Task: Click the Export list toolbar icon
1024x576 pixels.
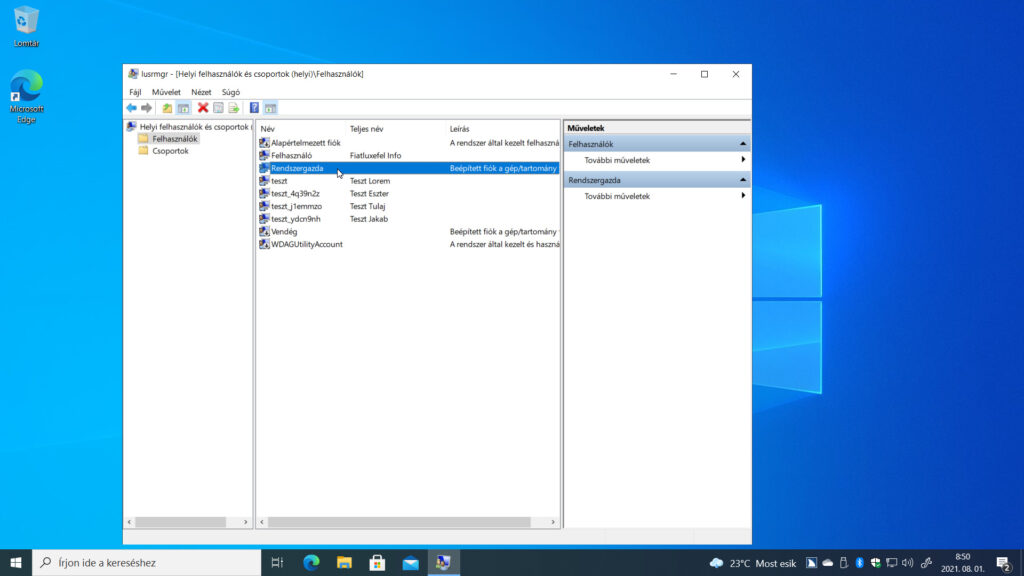Action: click(x=234, y=108)
